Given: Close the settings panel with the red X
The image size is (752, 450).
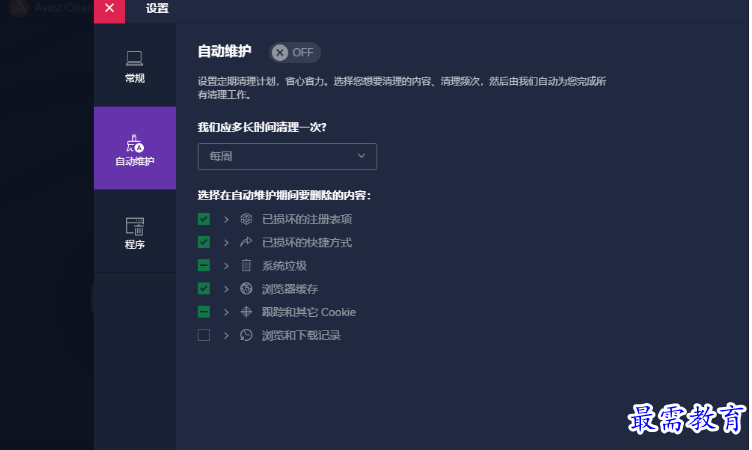Looking at the screenshot, I should pos(109,10).
